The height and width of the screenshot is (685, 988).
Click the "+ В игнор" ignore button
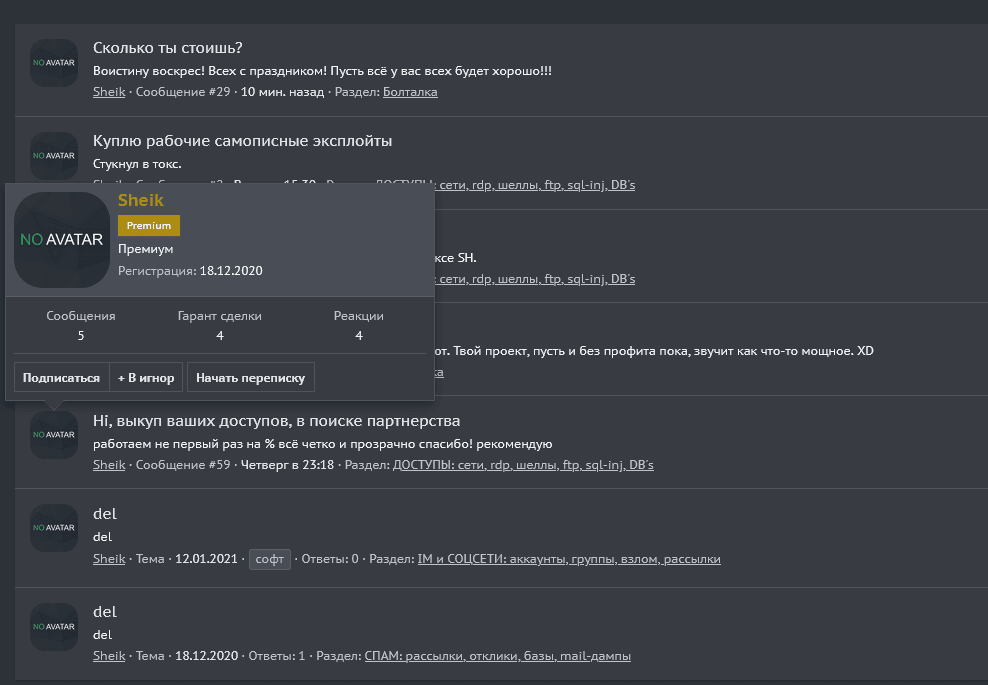click(146, 378)
